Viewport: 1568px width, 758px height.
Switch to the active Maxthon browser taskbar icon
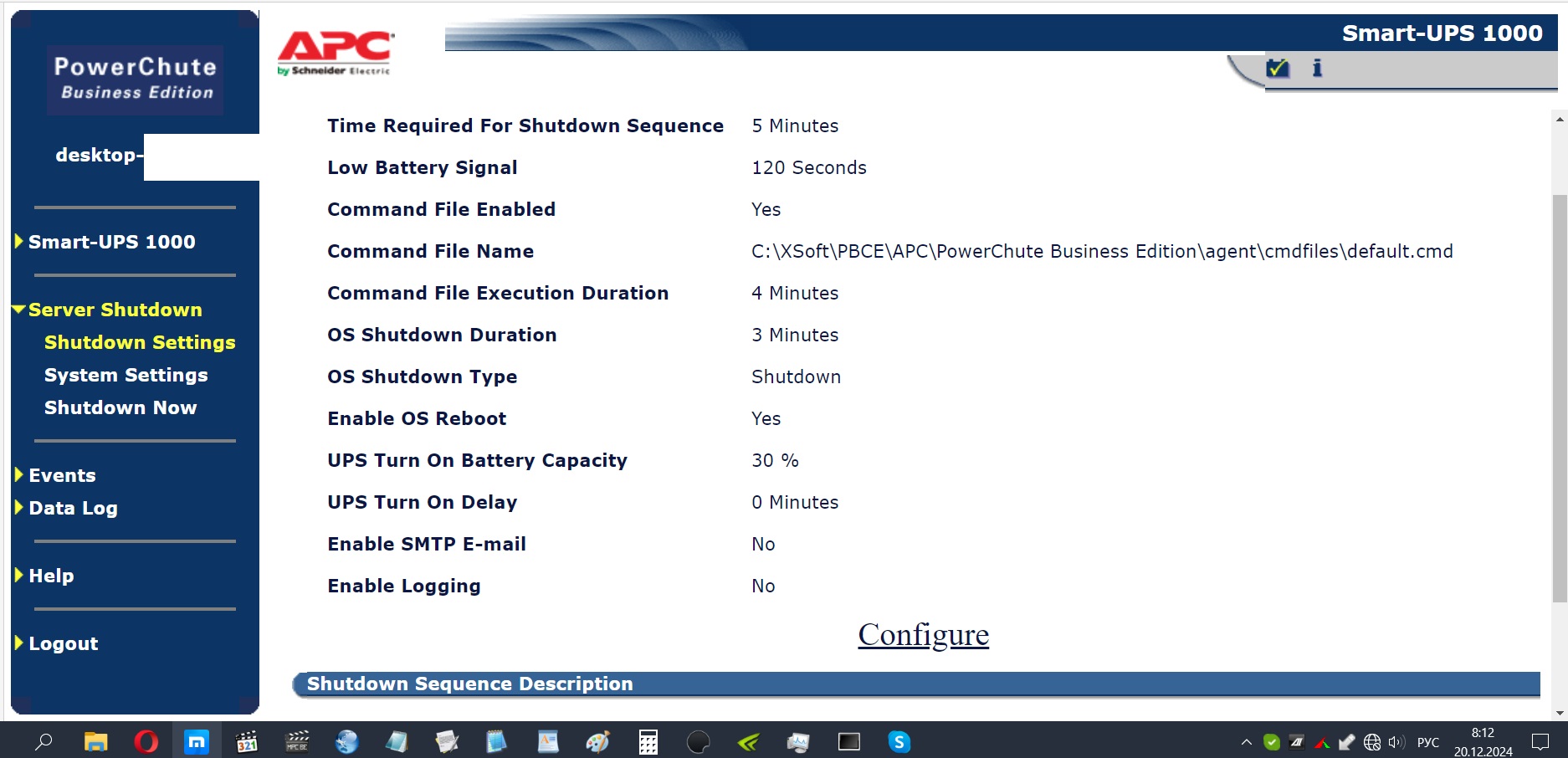(197, 741)
